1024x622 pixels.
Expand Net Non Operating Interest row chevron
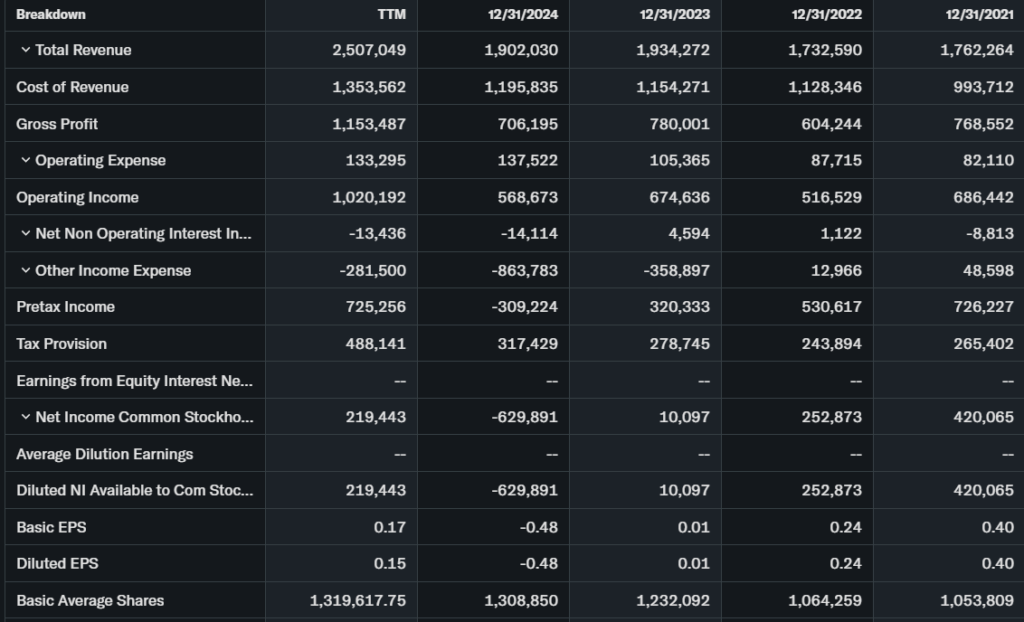(24, 234)
